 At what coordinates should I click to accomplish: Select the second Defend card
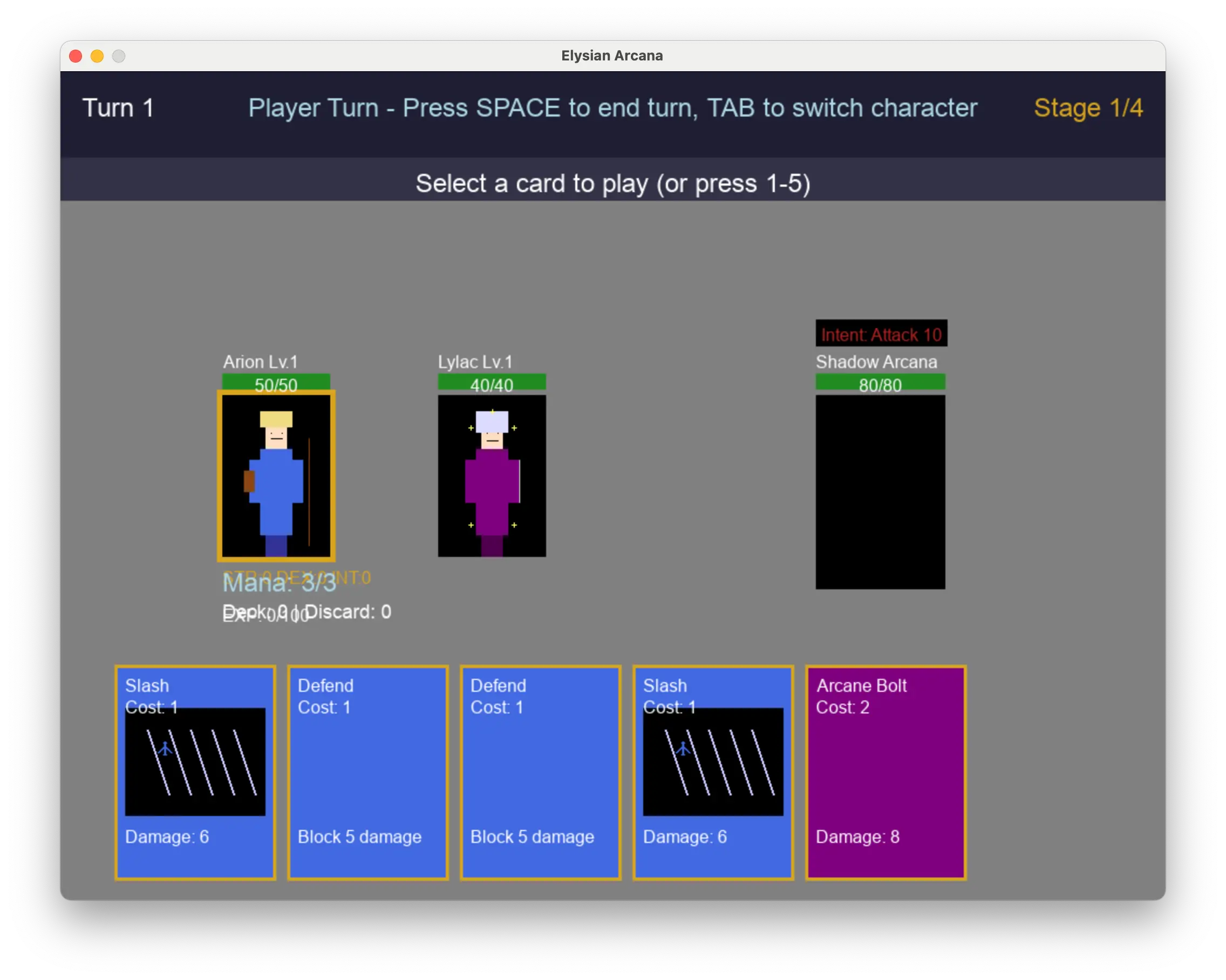(540, 772)
